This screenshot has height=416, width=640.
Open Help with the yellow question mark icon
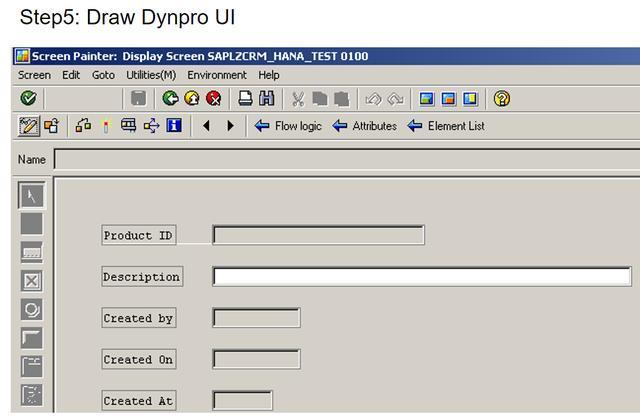tap(502, 99)
